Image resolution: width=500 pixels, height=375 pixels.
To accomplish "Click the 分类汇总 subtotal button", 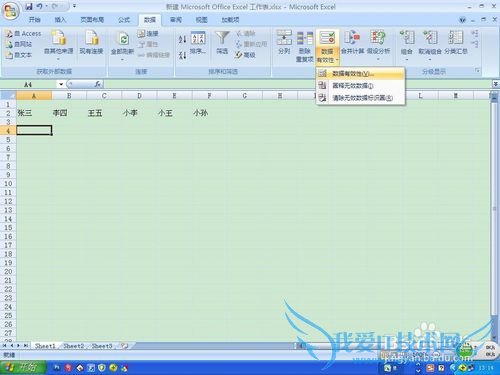I will pyautogui.click(x=456, y=43).
